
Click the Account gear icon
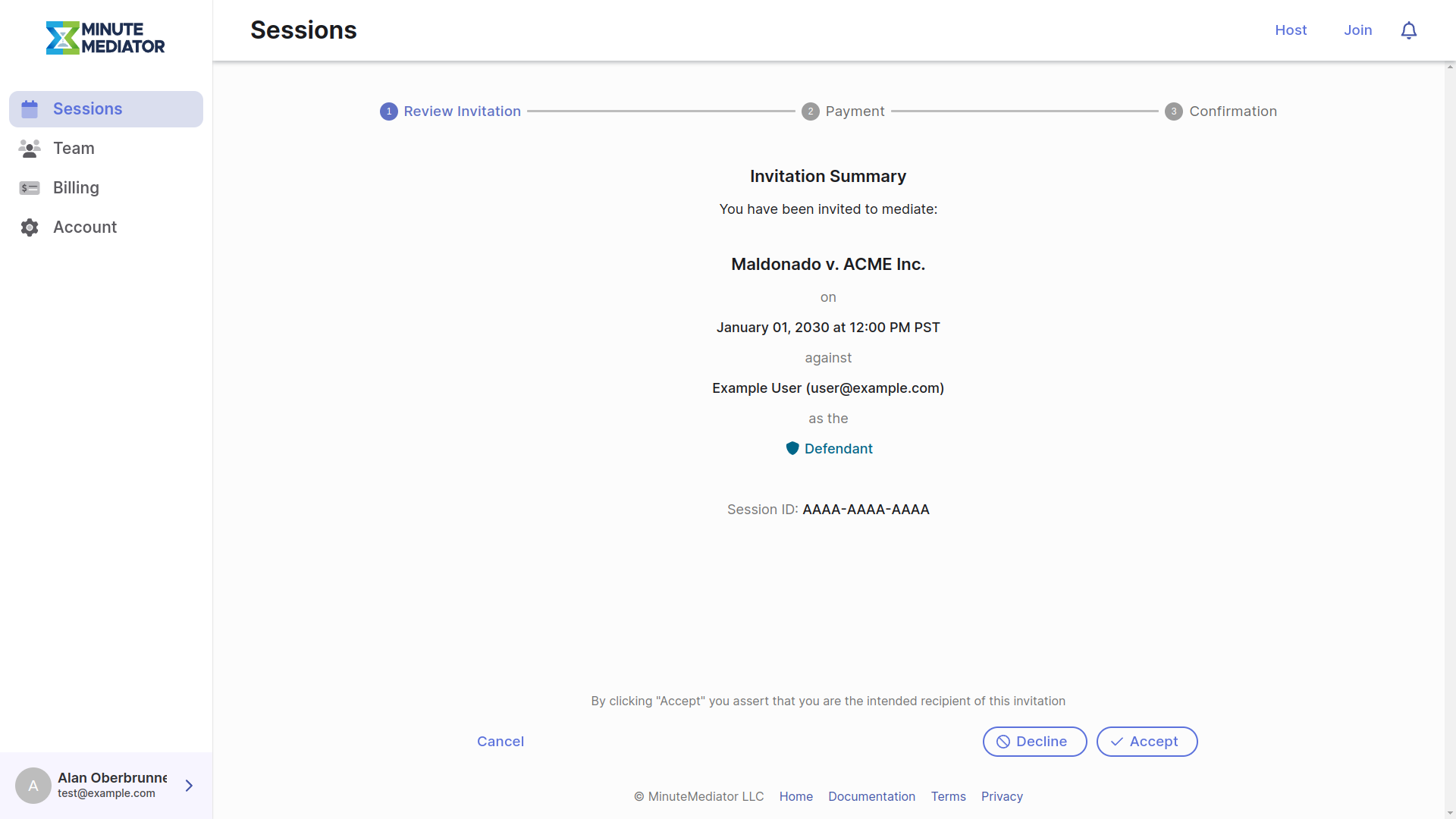pos(30,227)
